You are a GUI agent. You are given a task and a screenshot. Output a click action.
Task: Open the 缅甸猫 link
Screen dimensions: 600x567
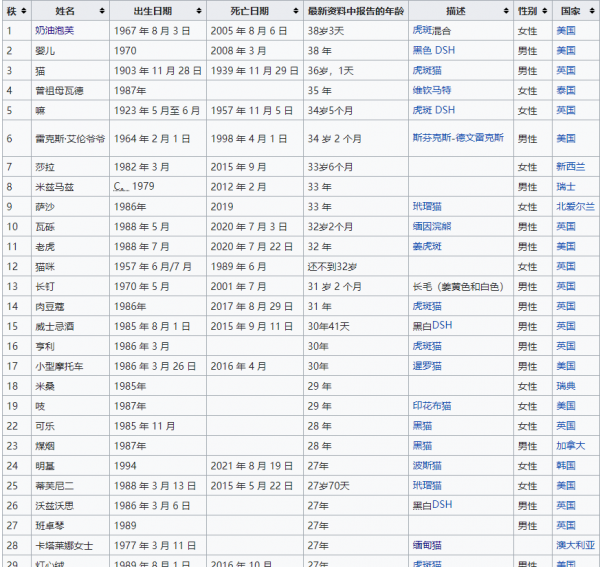point(427,545)
